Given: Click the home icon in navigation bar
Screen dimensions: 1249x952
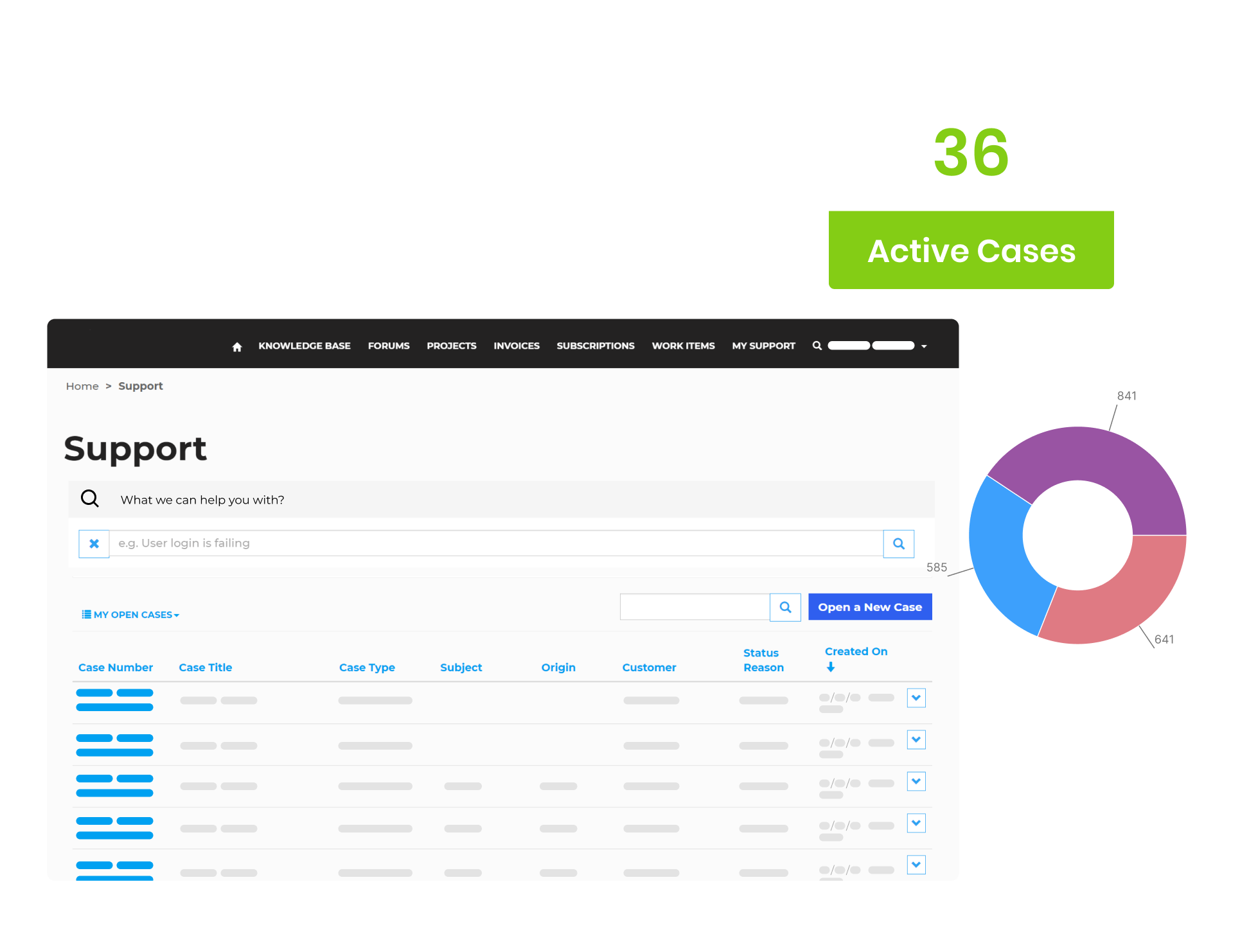Looking at the screenshot, I should (237, 345).
